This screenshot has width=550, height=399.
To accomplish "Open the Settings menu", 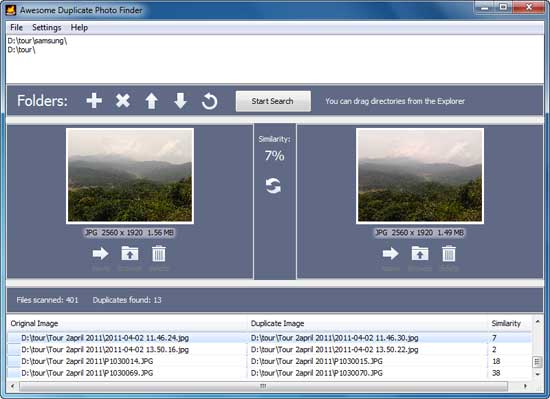I will click(x=47, y=27).
